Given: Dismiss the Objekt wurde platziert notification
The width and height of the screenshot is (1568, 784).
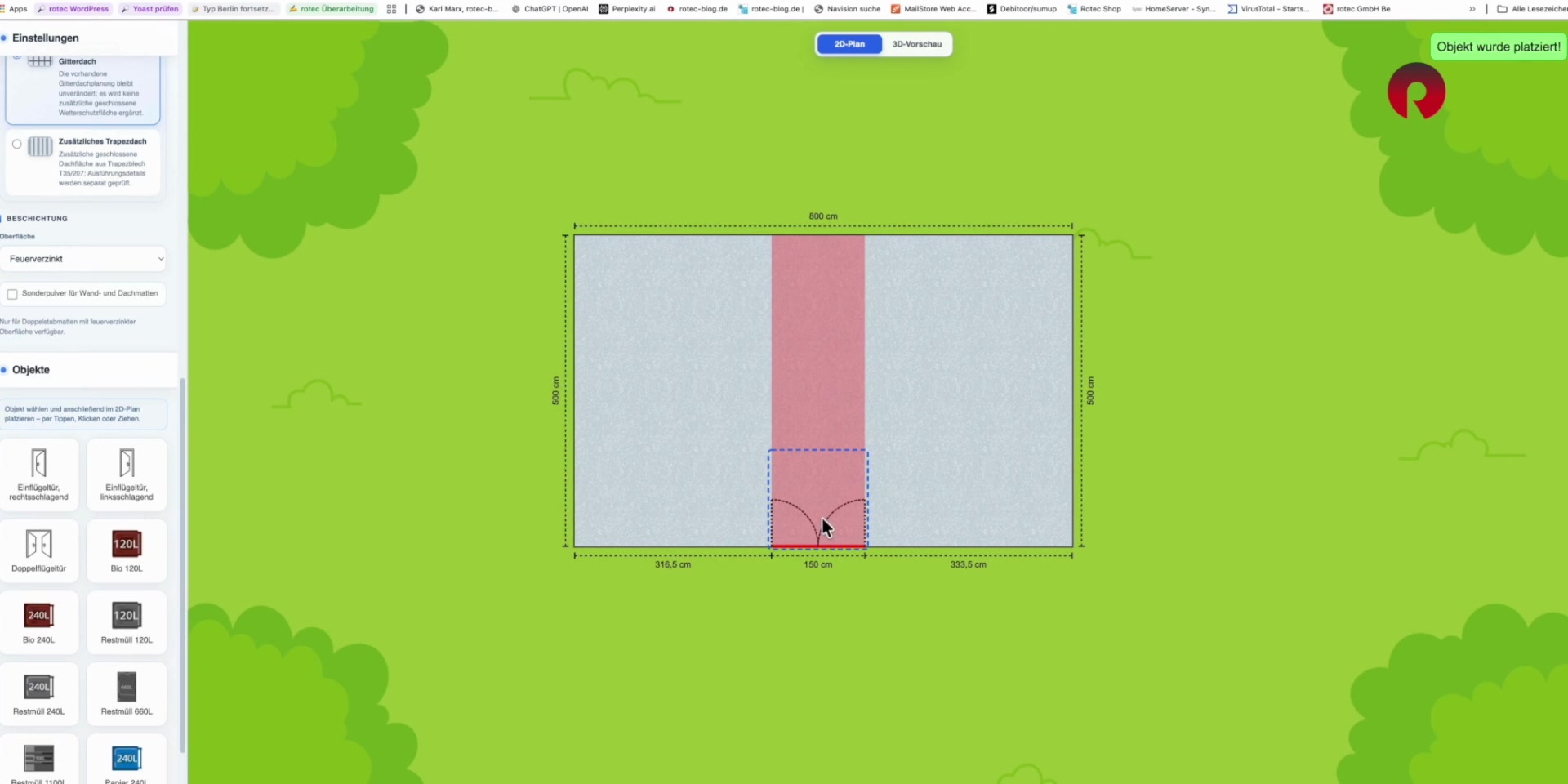Looking at the screenshot, I should tap(1498, 47).
